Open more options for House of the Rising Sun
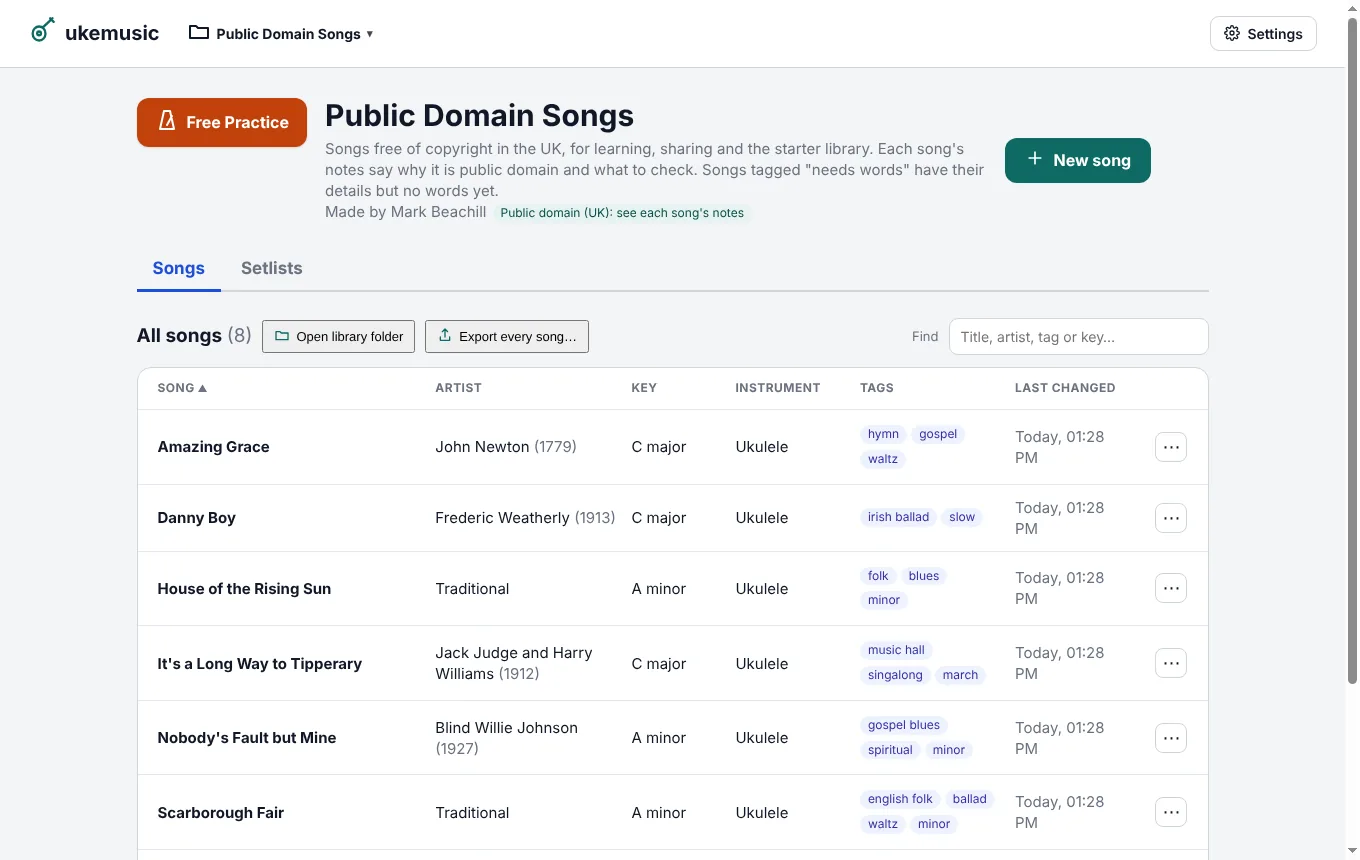 [x=1171, y=588]
